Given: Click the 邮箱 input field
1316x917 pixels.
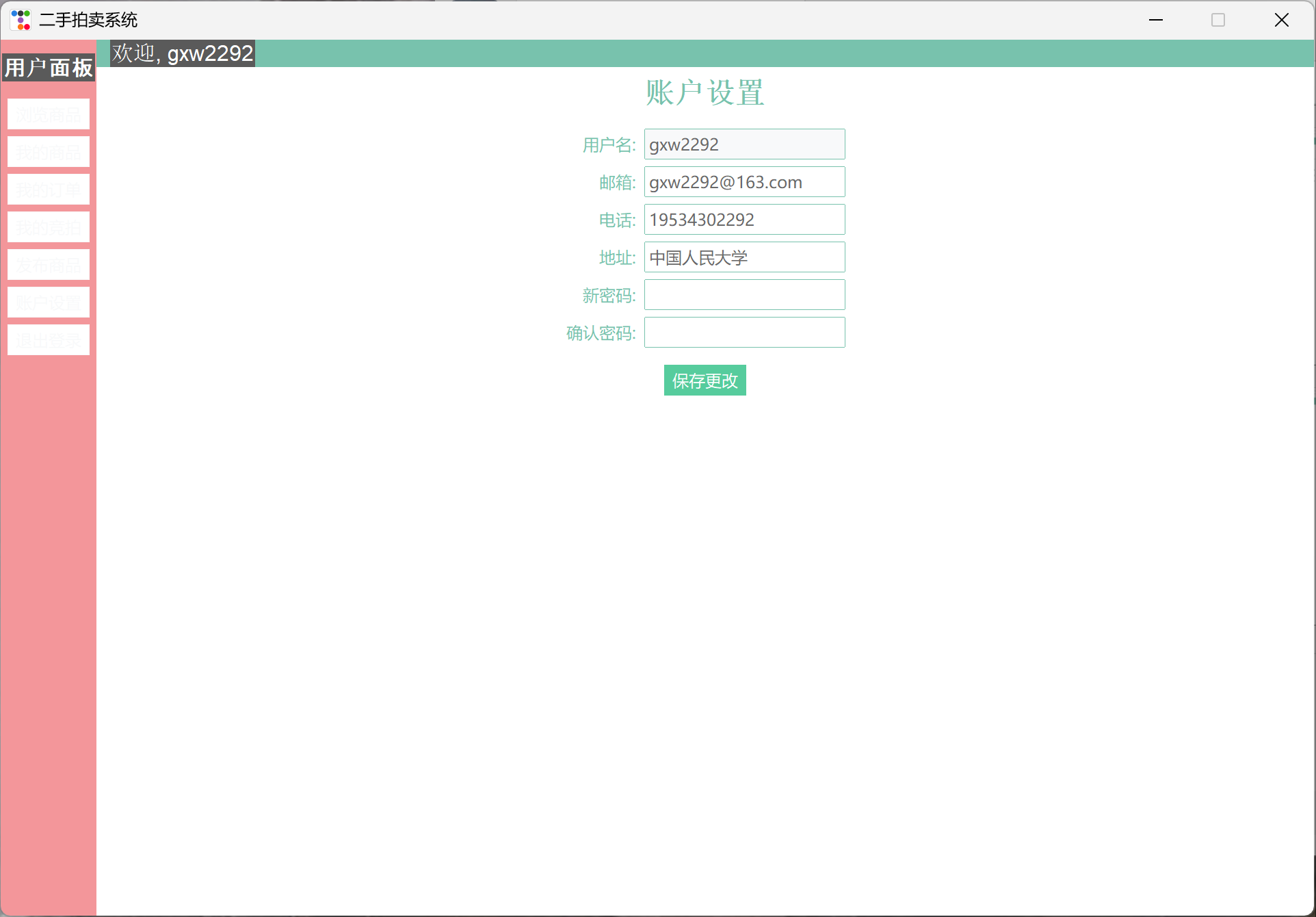Looking at the screenshot, I should coord(744,182).
